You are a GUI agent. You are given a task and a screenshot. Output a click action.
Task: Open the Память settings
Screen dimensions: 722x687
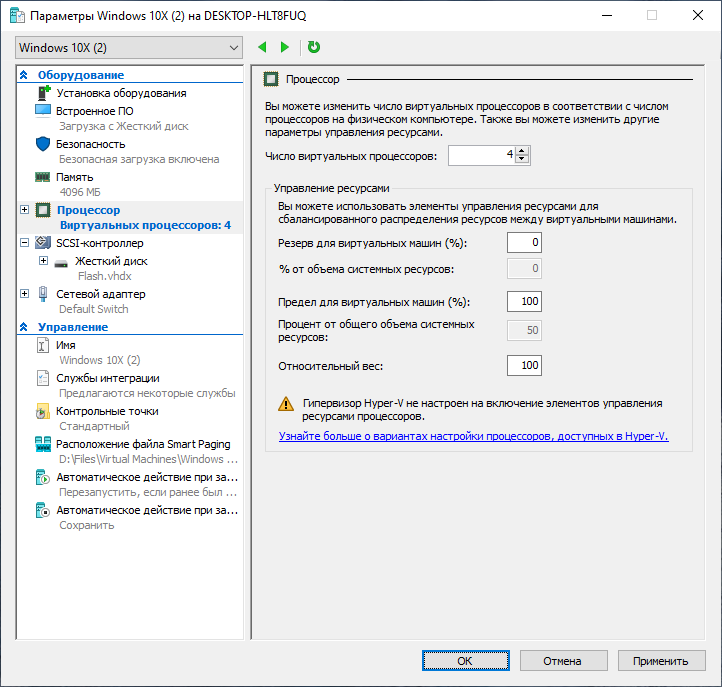75,177
